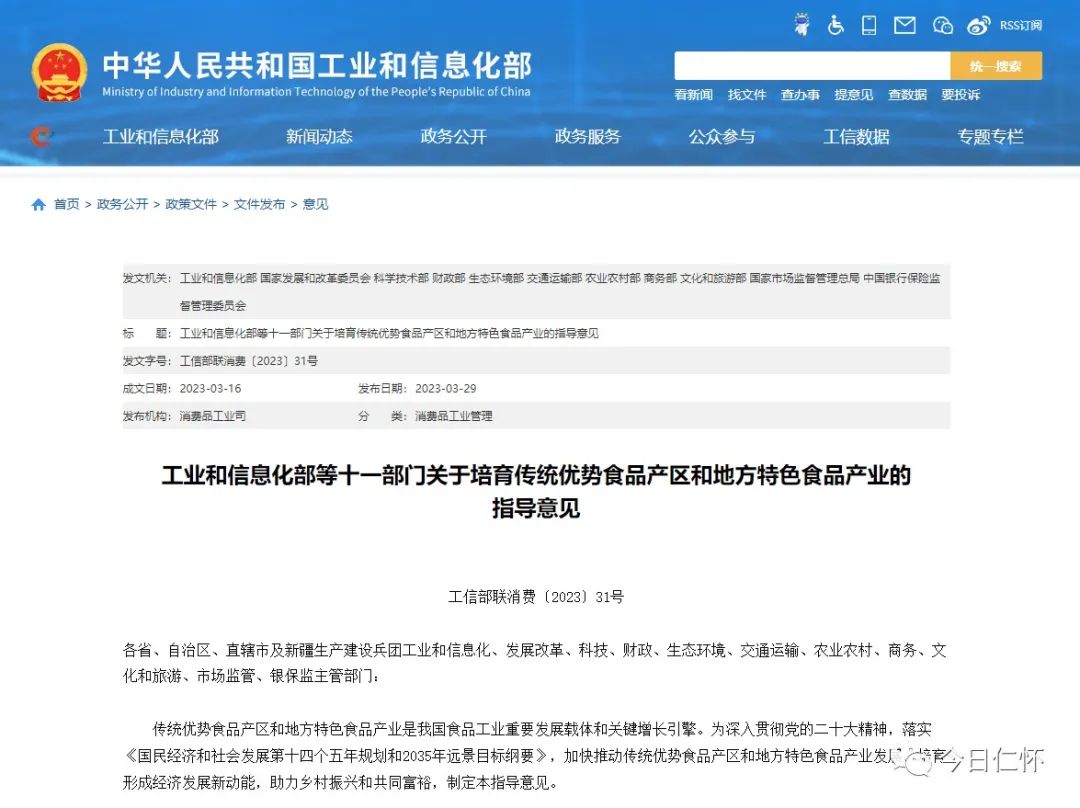Click the paragraph starting 各省、自治区

tap(535, 663)
